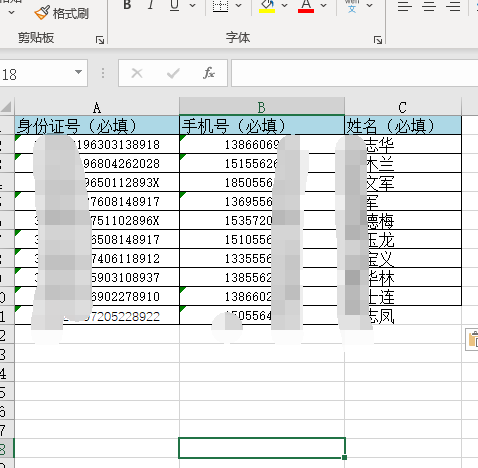The height and width of the screenshot is (468, 478).
Task: Open the font (字体) dialog launcher
Action: pyautogui.click(x=378, y=40)
